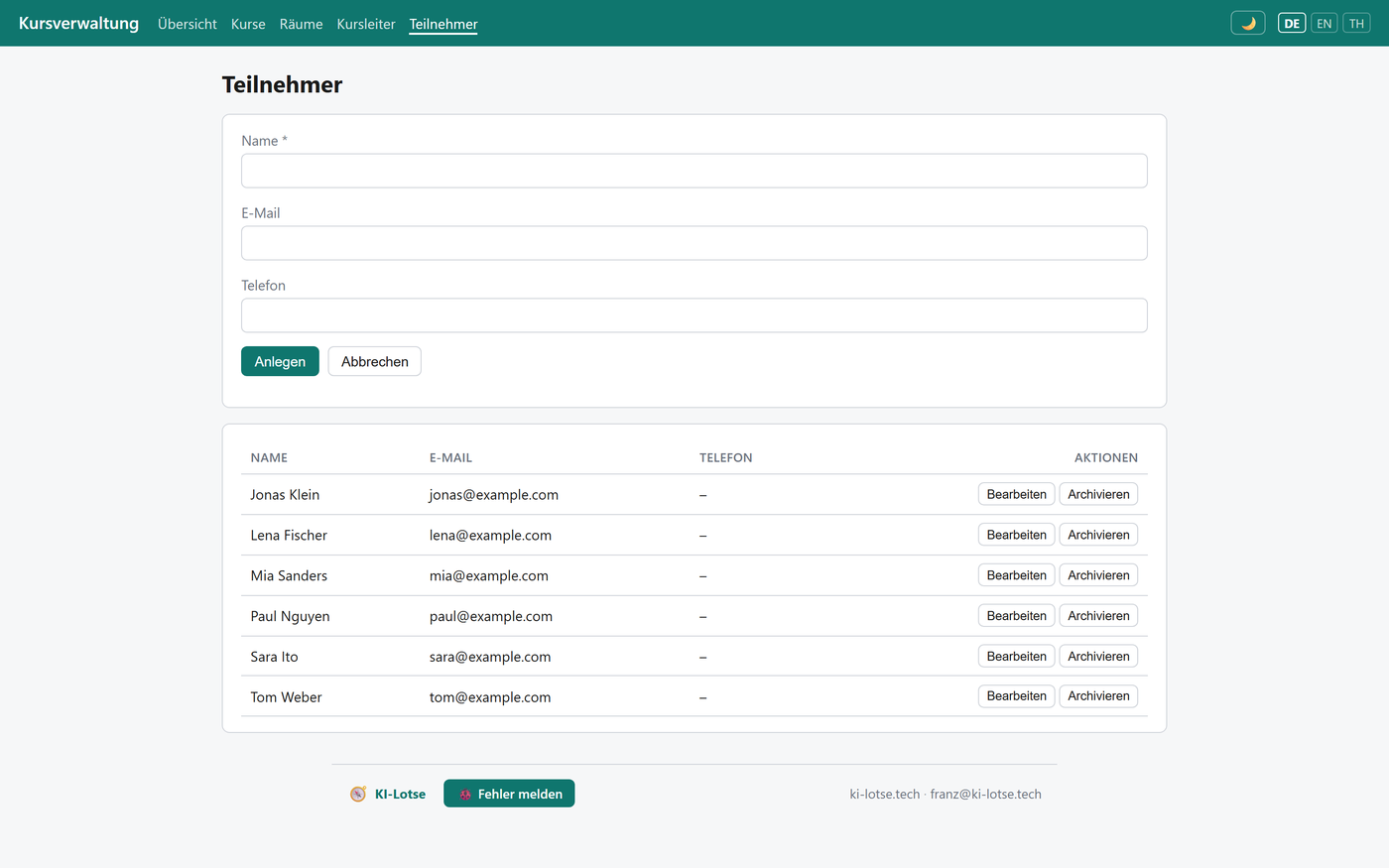Archive participant Tom Weber
The image size is (1389, 868).
[1098, 696]
